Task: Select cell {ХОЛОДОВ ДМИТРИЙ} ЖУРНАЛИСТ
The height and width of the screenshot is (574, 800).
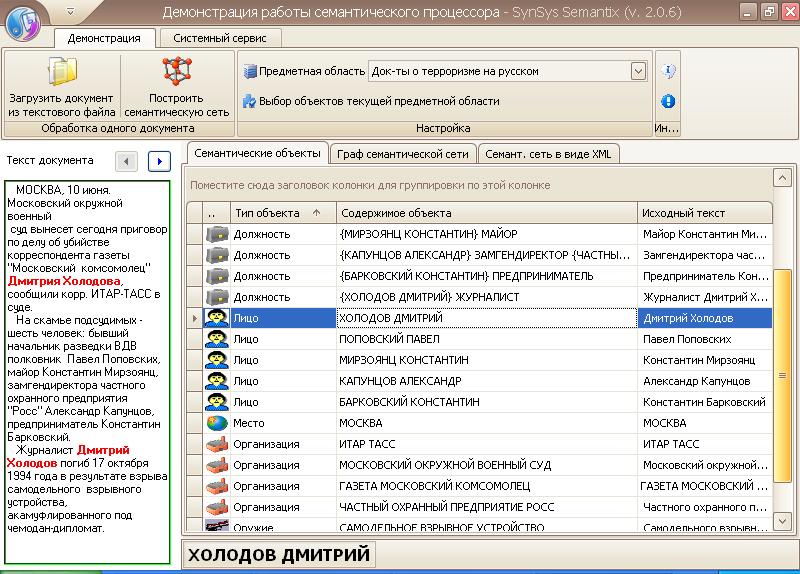Action: pyautogui.click(x=487, y=297)
